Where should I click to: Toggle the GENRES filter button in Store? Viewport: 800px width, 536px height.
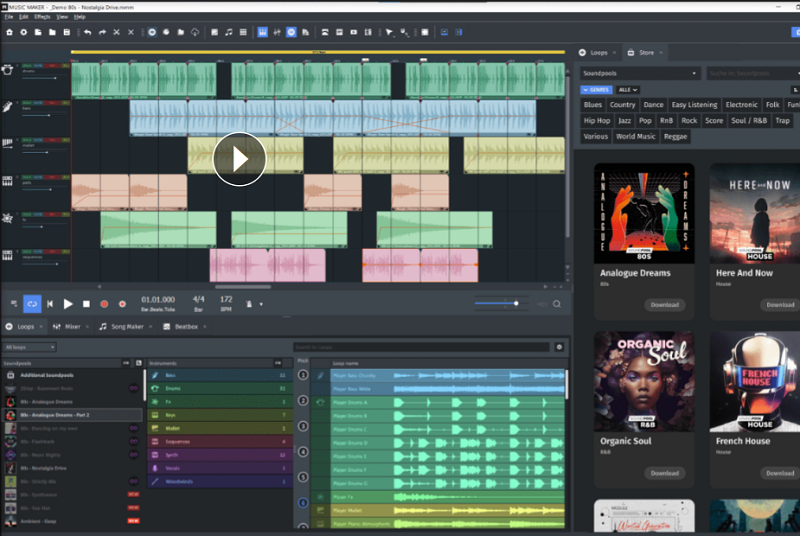[x=596, y=90]
